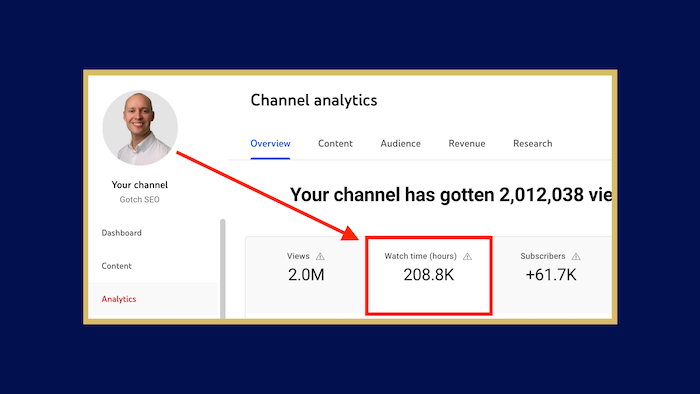This screenshot has height=394, width=700.
Task: Click the 208.8K watch time value
Action: click(429, 275)
